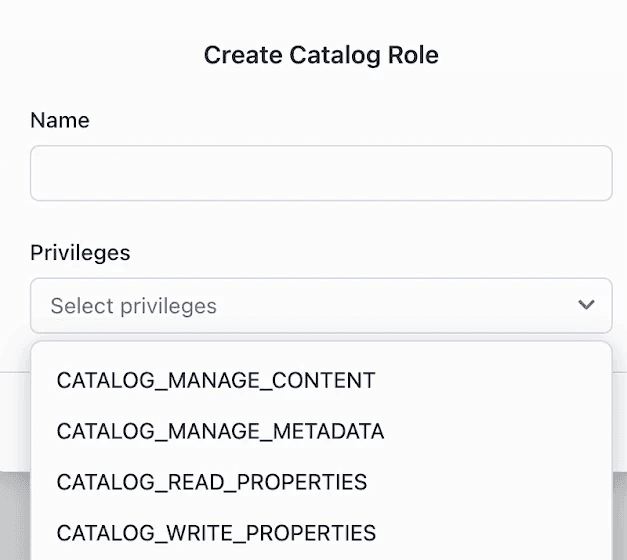The width and height of the screenshot is (627, 560).
Task: Click the dimmed backdrop outside the dialog
Action: pyautogui.click(x=15, y=515)
